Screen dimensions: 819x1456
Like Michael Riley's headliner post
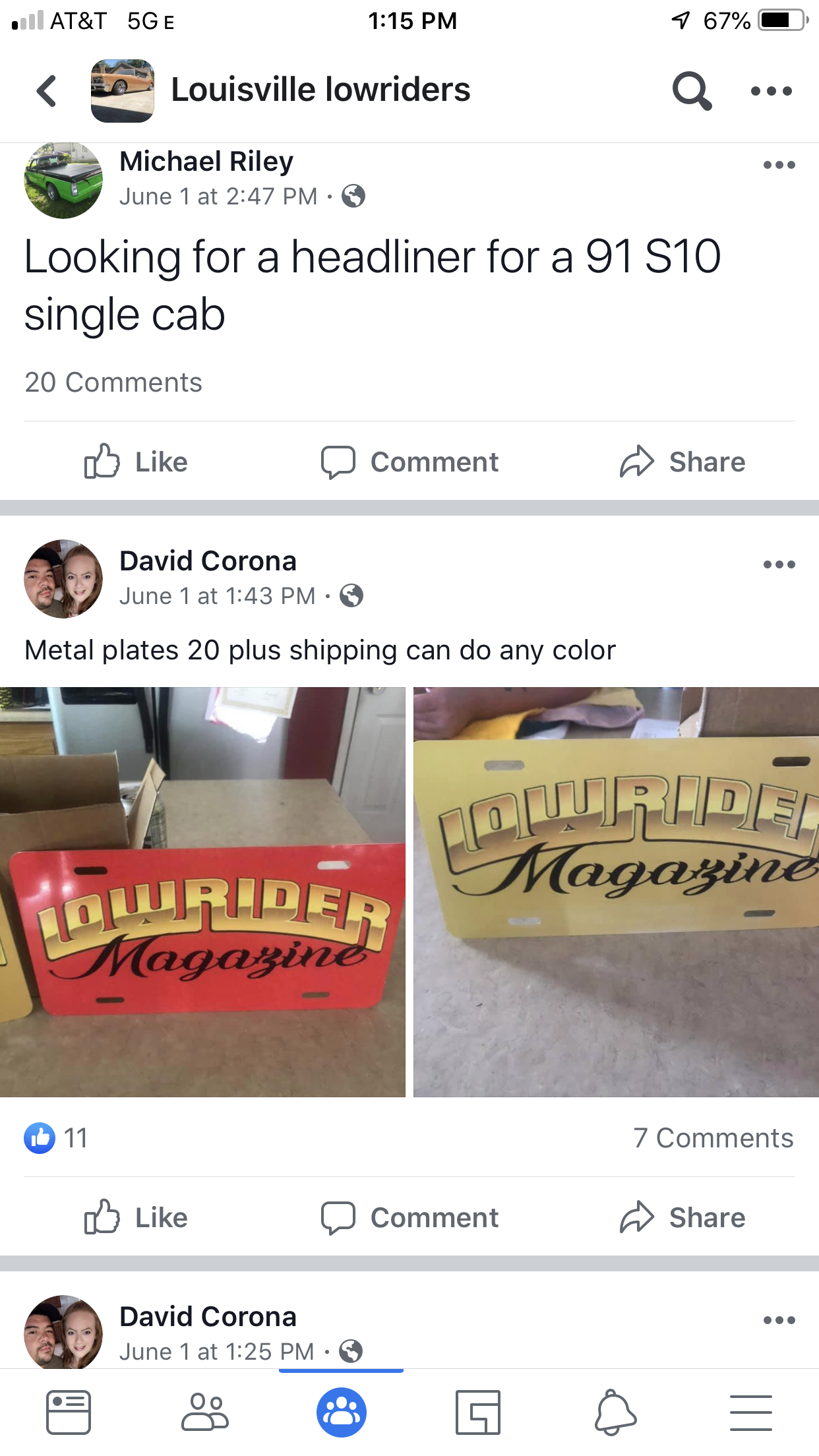click(x=136, y=462)
